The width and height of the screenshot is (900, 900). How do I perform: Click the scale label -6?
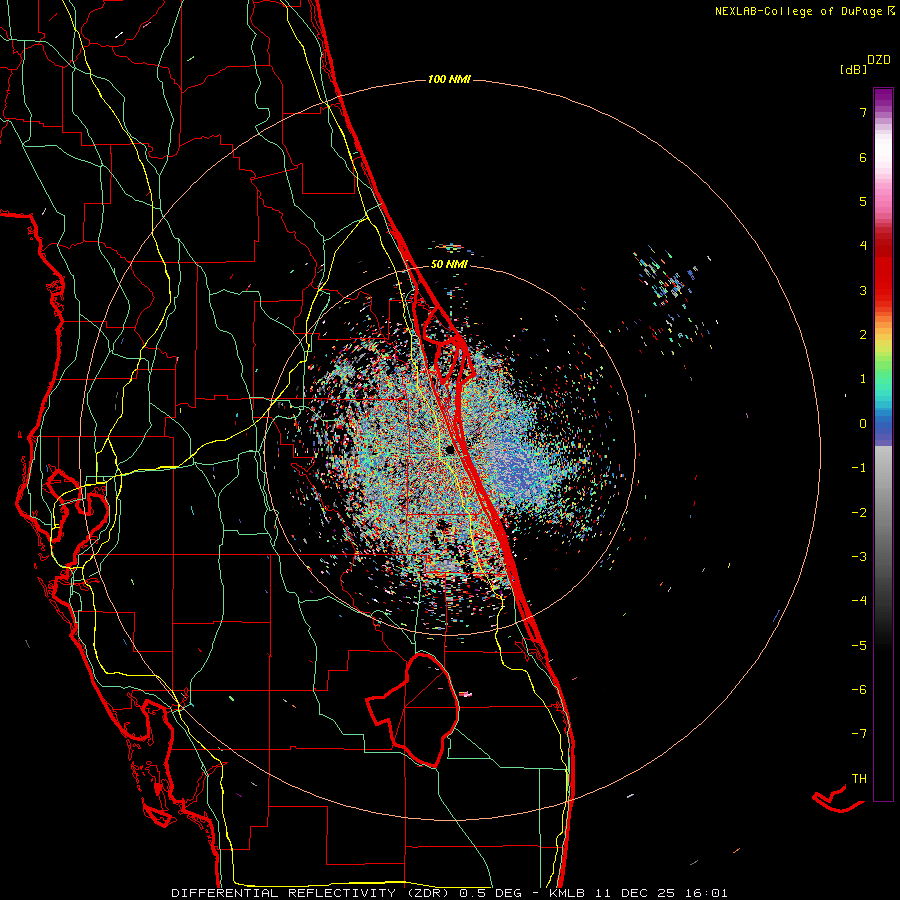point(859,689)
